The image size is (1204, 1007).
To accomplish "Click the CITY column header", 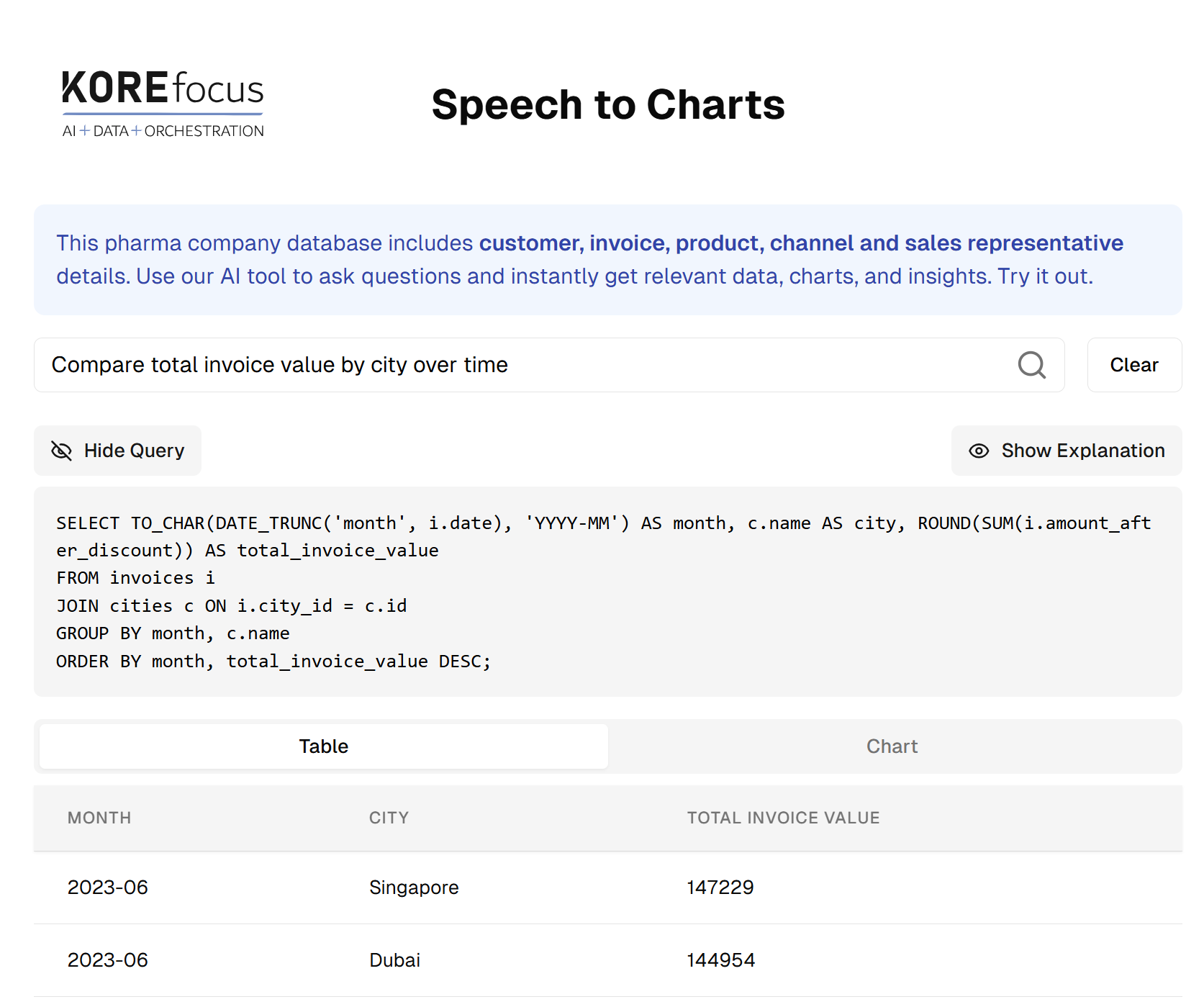I will pos(389,818).
